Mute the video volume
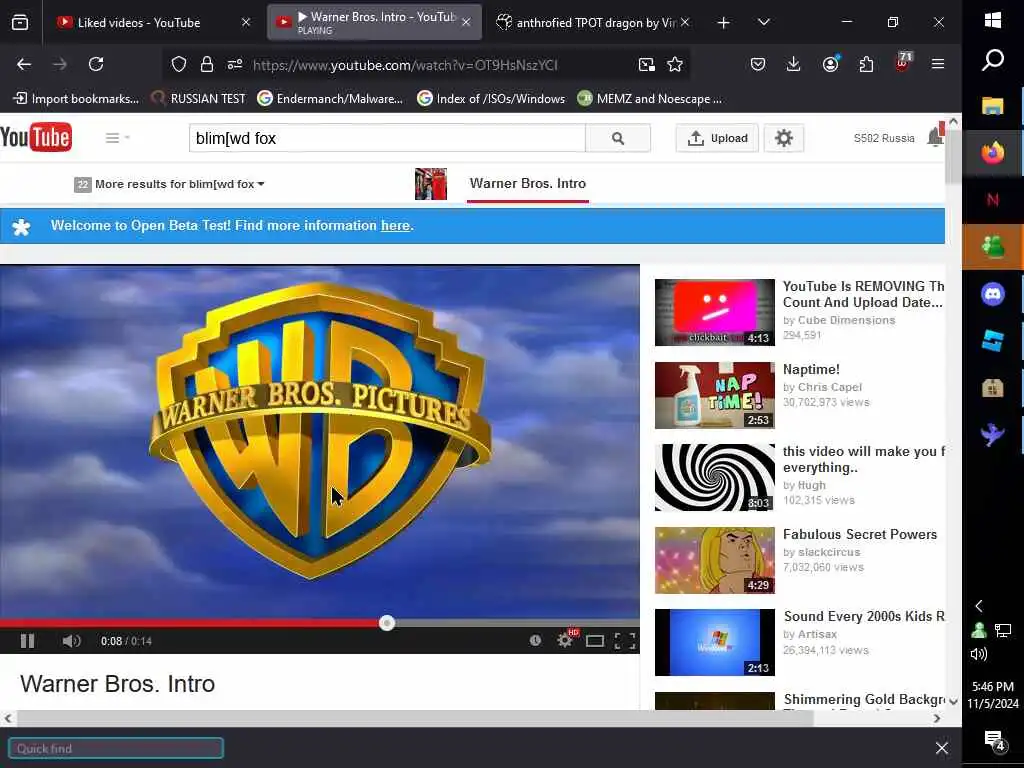The width and height of the screenshot is (1024, 768). click(71, 641)
